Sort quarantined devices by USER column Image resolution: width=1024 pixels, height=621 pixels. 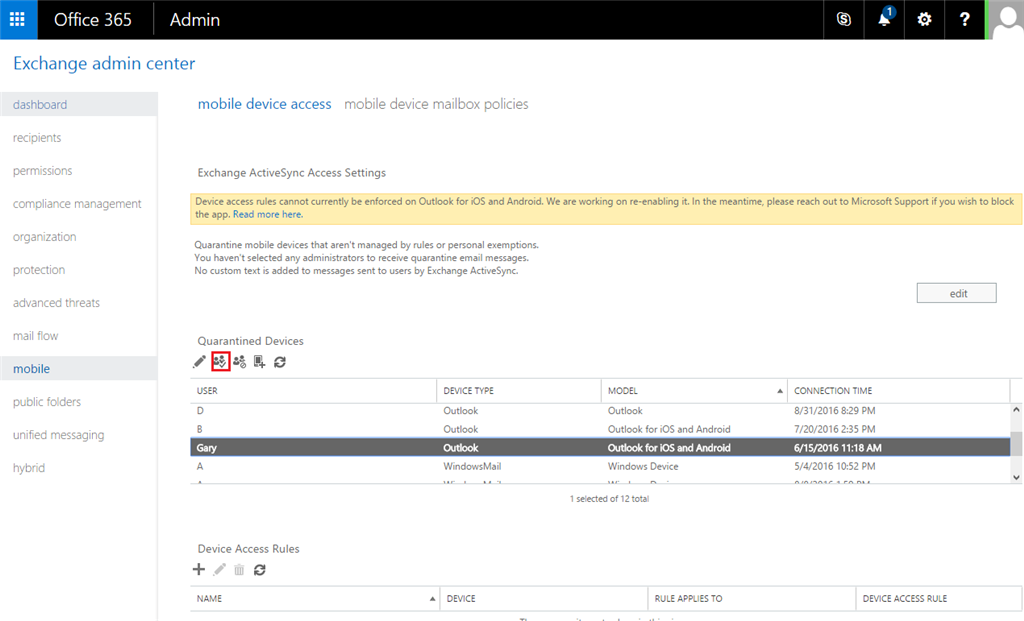[313, 390]
